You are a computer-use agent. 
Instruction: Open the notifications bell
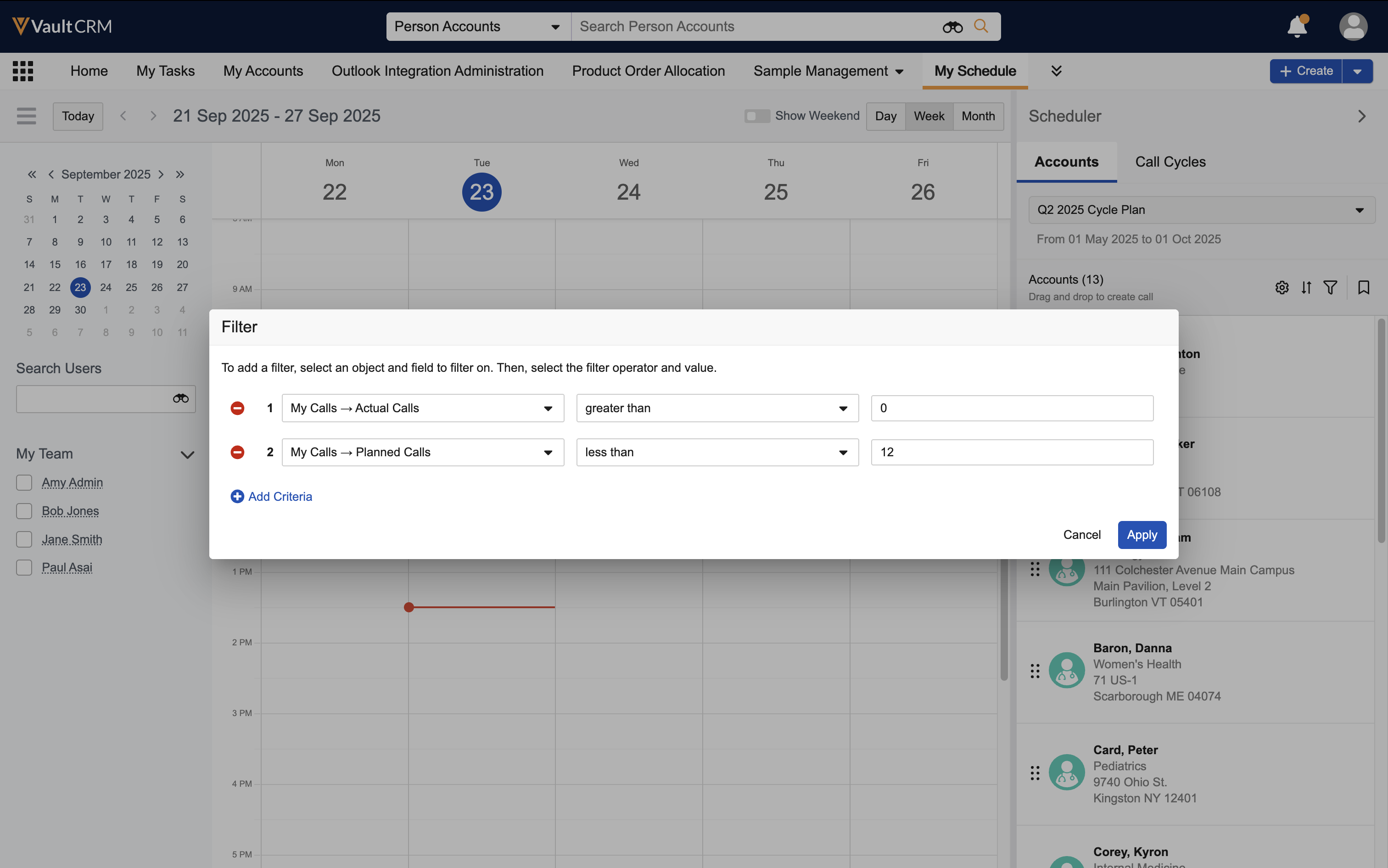[1297, 27]
